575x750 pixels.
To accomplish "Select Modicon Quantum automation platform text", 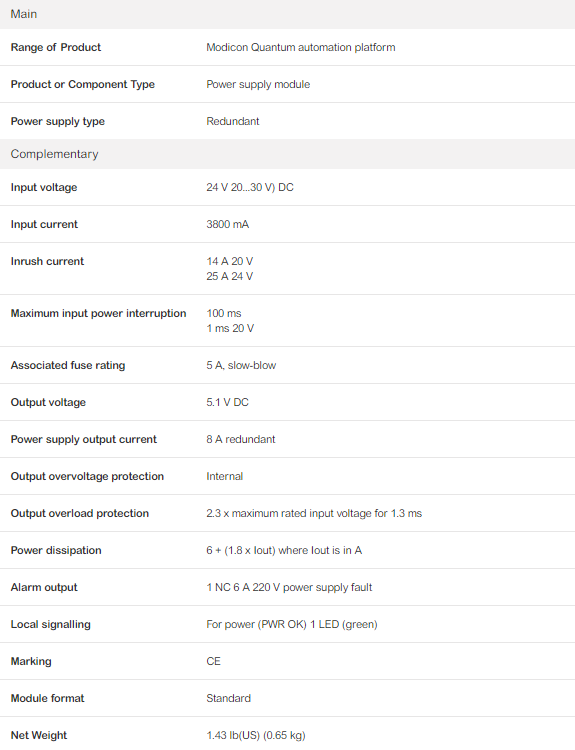I will (x=300, y=47).
